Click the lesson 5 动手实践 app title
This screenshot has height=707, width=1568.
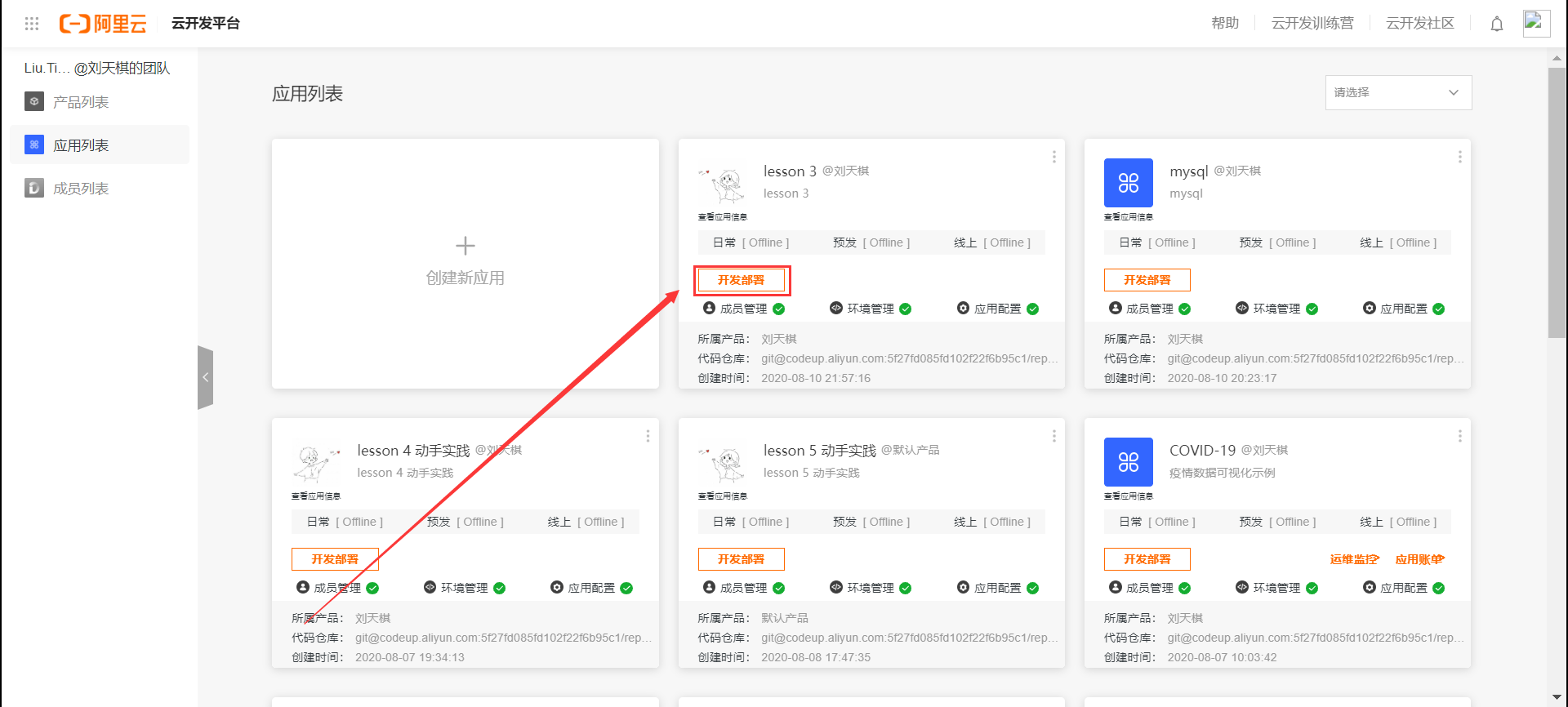(x=819, y=451)
